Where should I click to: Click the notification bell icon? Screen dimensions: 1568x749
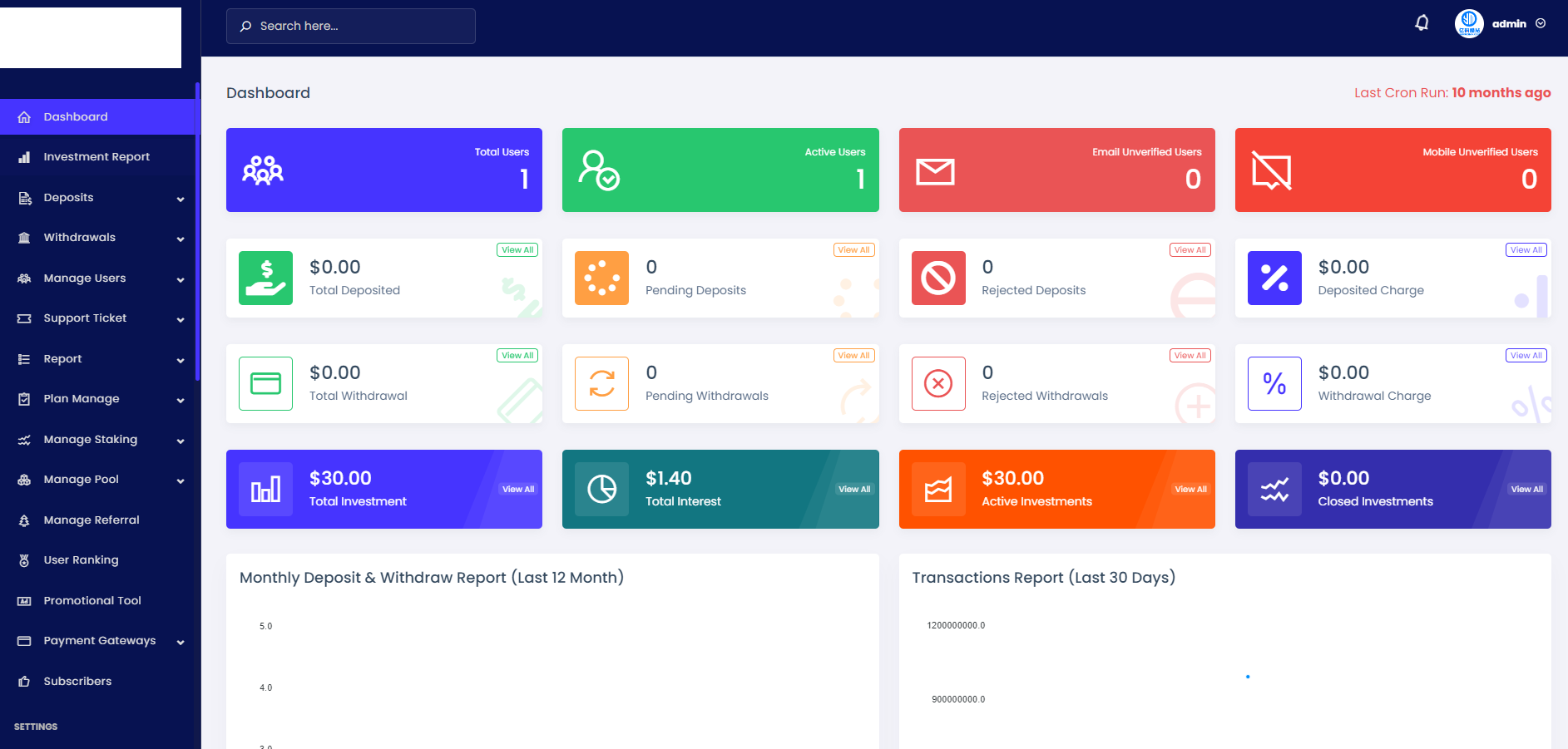pos(1422,23)
